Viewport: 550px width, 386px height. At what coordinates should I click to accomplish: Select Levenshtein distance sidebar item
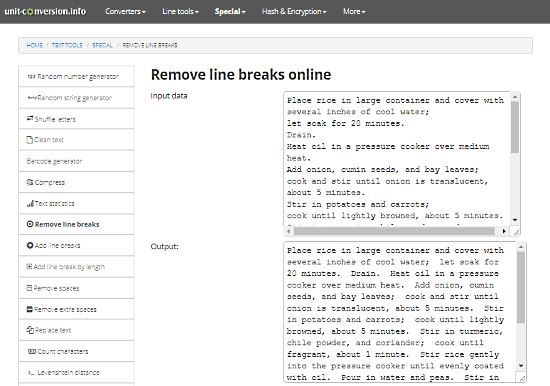point(76,372)
